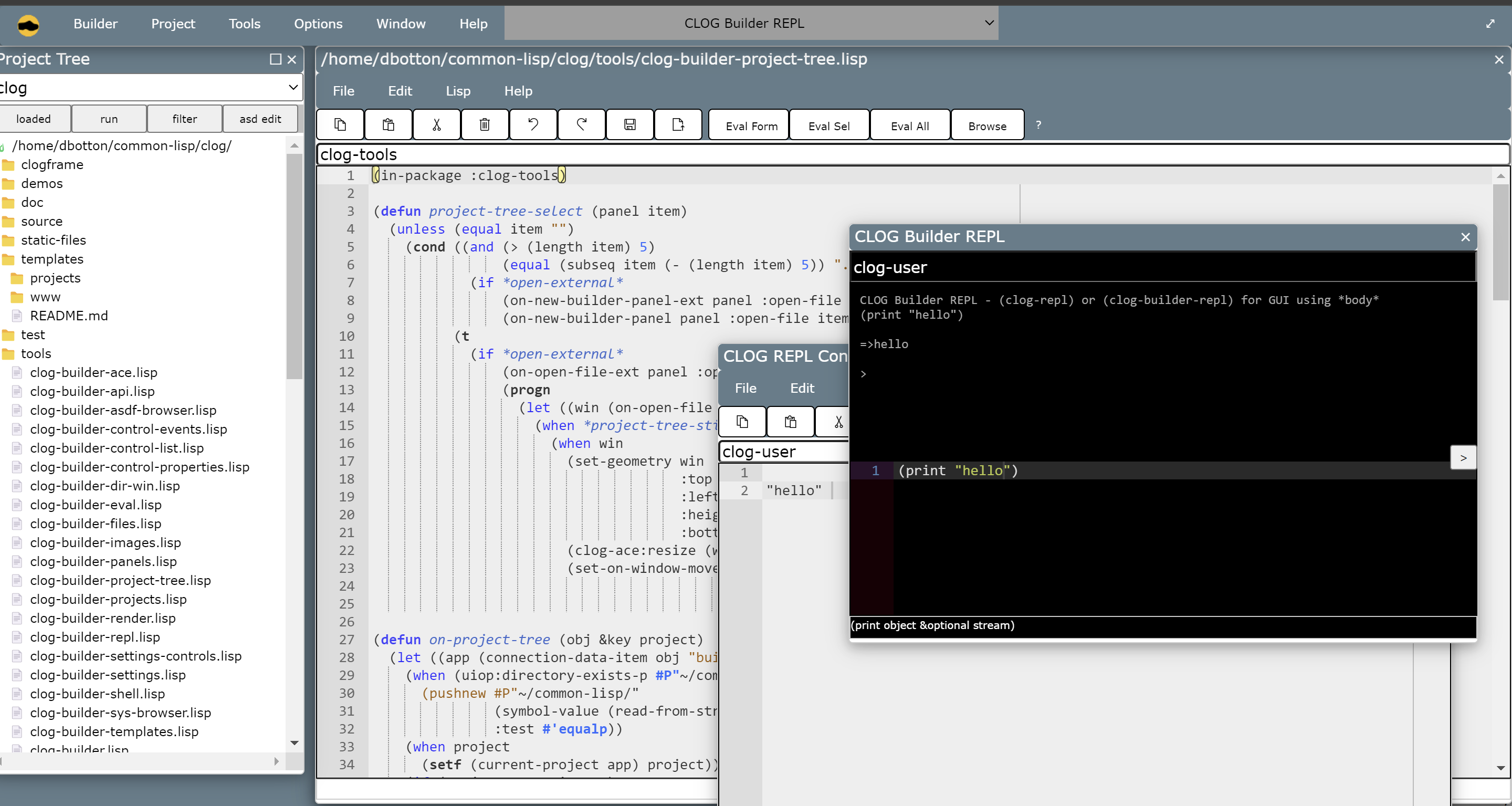Maximize Project Tree via square icon

pyautogui.click(x=275, y=59)
